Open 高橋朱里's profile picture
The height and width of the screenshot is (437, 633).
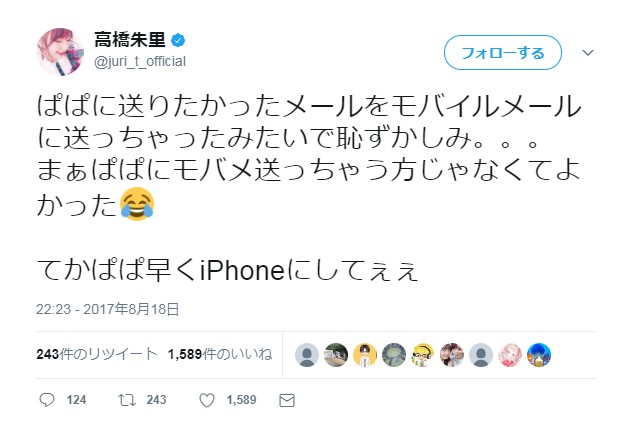pyautogui.click(x=61, y=52)
